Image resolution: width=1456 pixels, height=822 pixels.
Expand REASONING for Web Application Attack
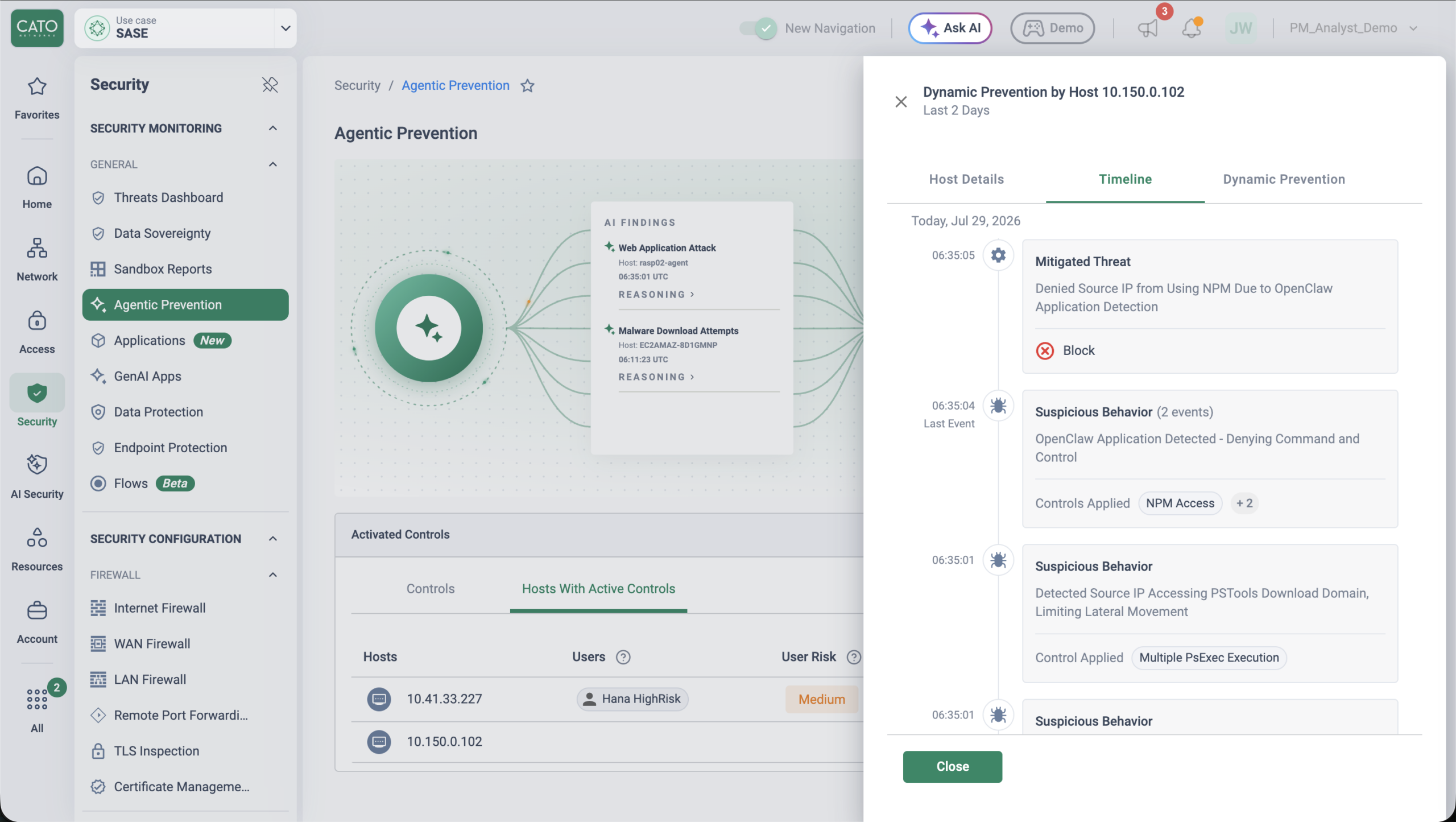coord(656,295)
